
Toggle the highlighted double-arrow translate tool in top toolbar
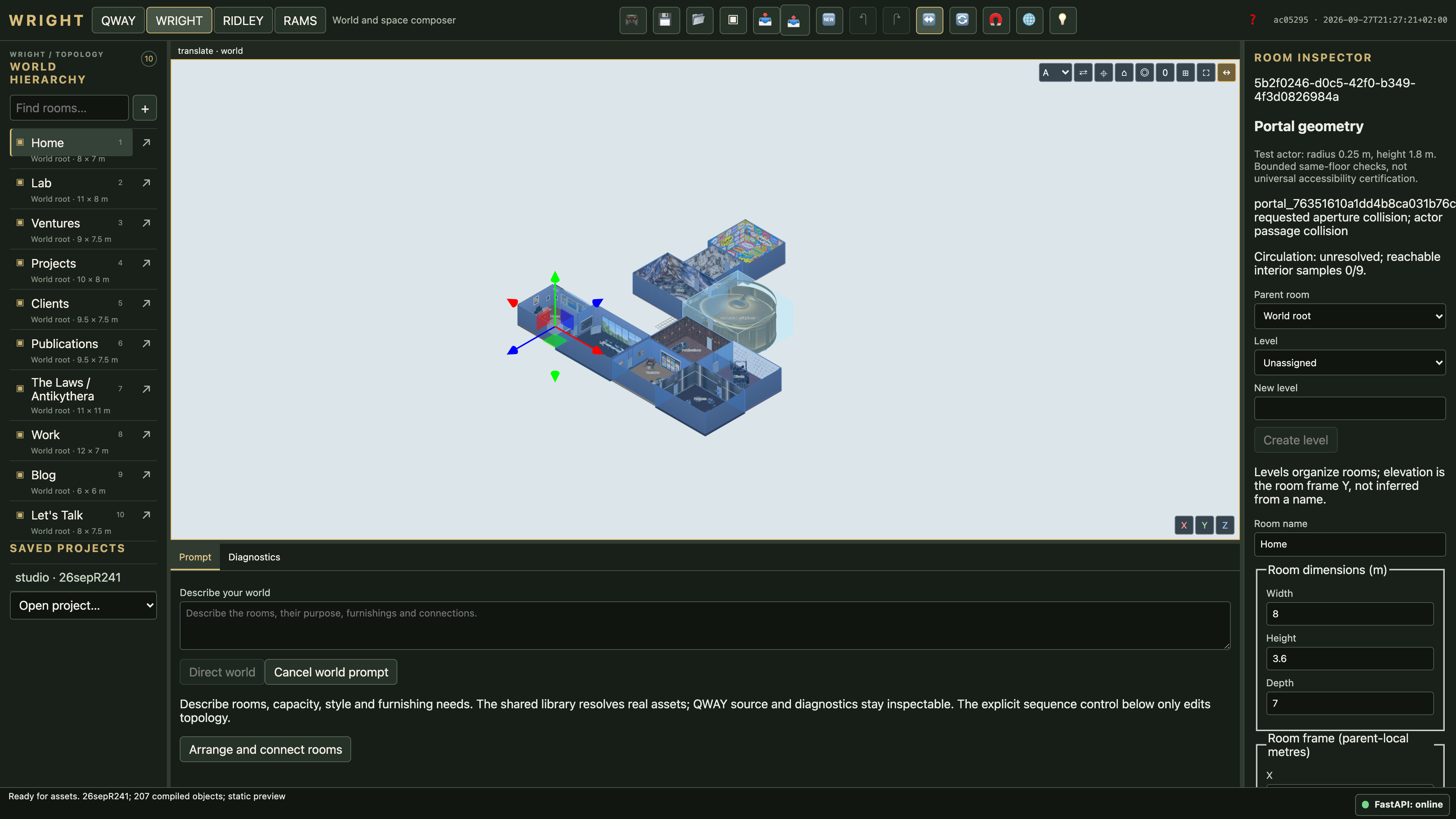(x=929, y=20)
